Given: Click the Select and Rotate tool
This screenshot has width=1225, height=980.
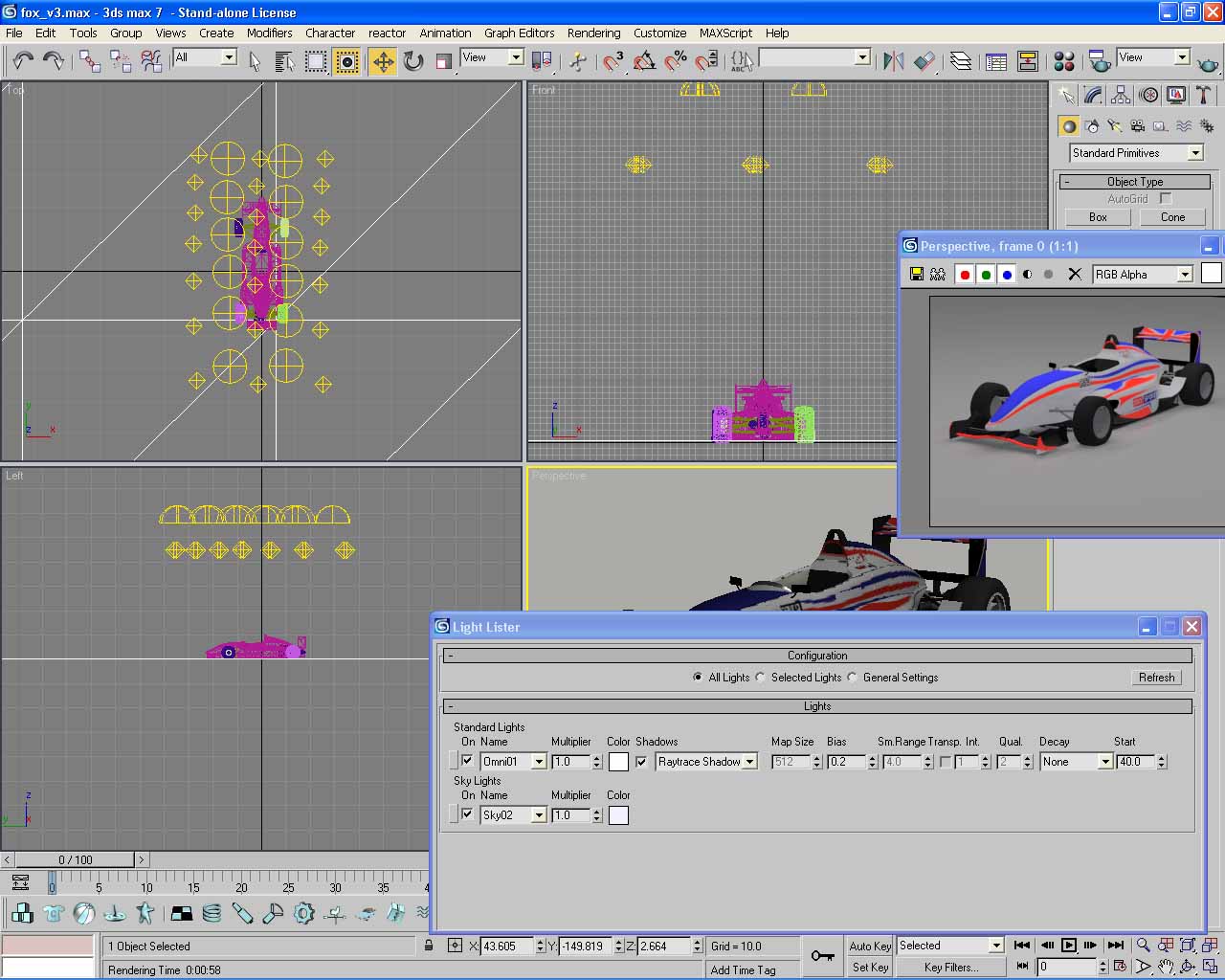Looking at the screenshot, I should (413, 62).
